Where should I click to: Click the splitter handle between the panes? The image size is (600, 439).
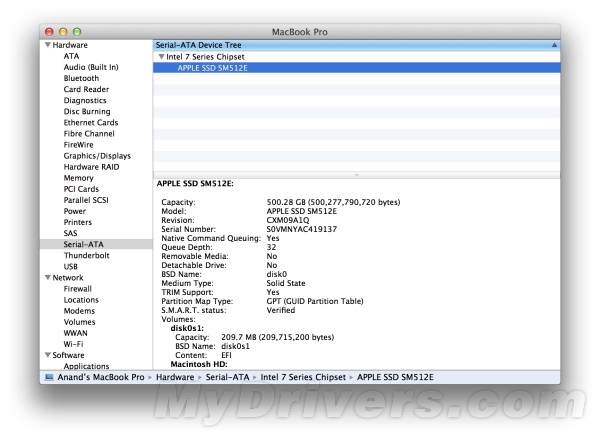pyautogui.click(x=357, y=174)
